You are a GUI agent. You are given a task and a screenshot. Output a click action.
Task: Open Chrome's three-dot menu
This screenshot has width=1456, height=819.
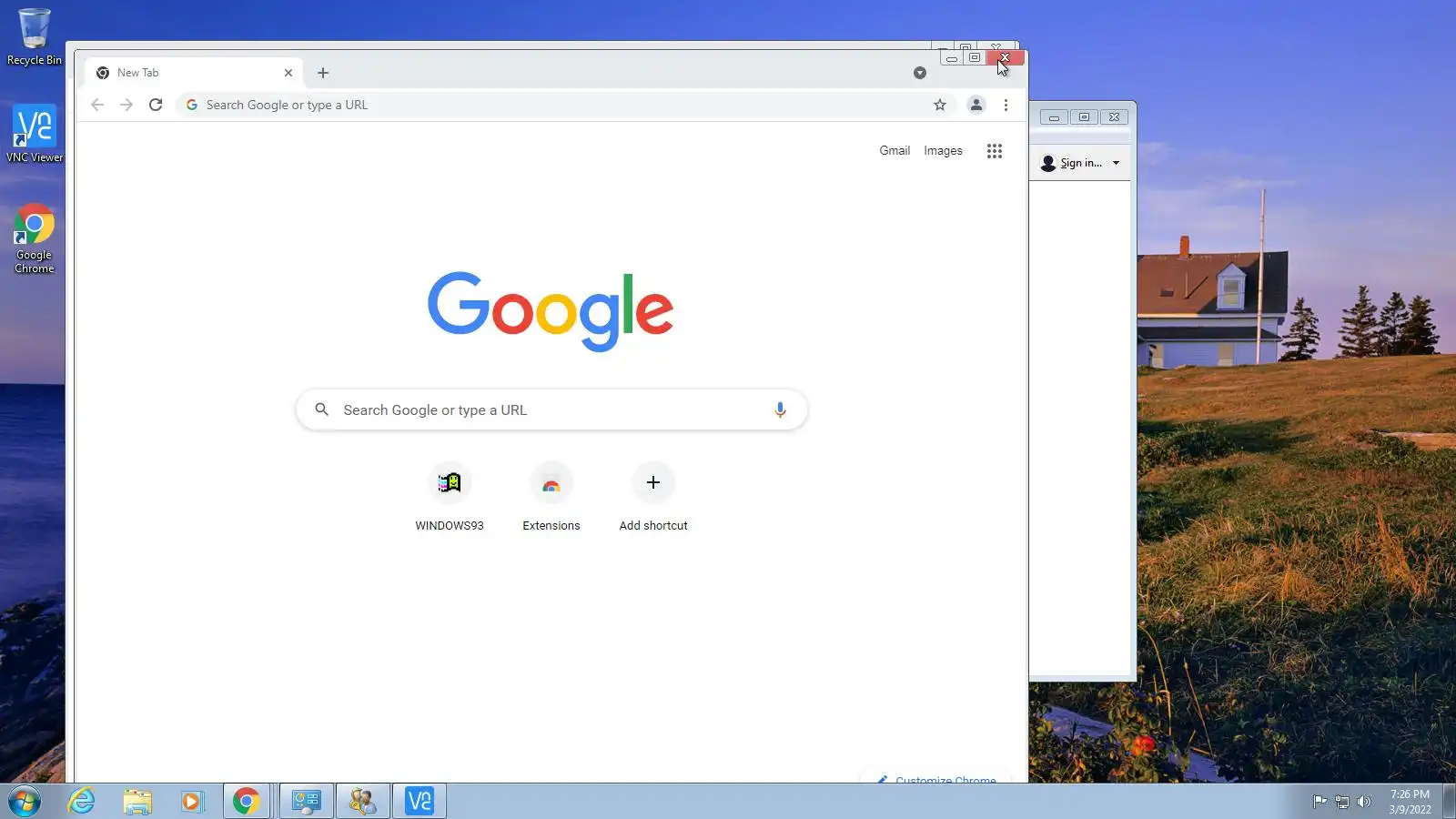coord(1006,105)
